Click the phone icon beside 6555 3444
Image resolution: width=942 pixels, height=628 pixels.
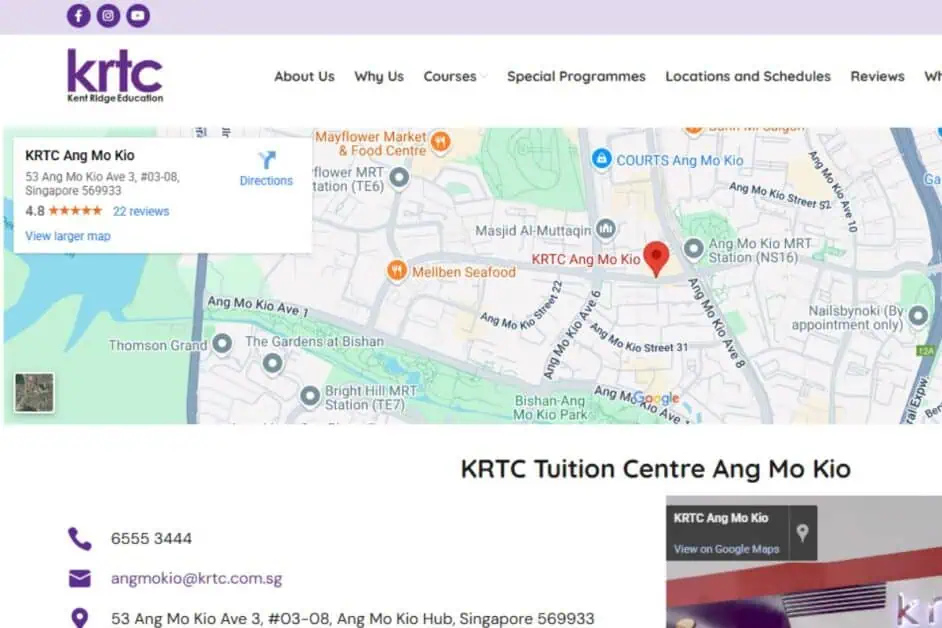point(79,539)
